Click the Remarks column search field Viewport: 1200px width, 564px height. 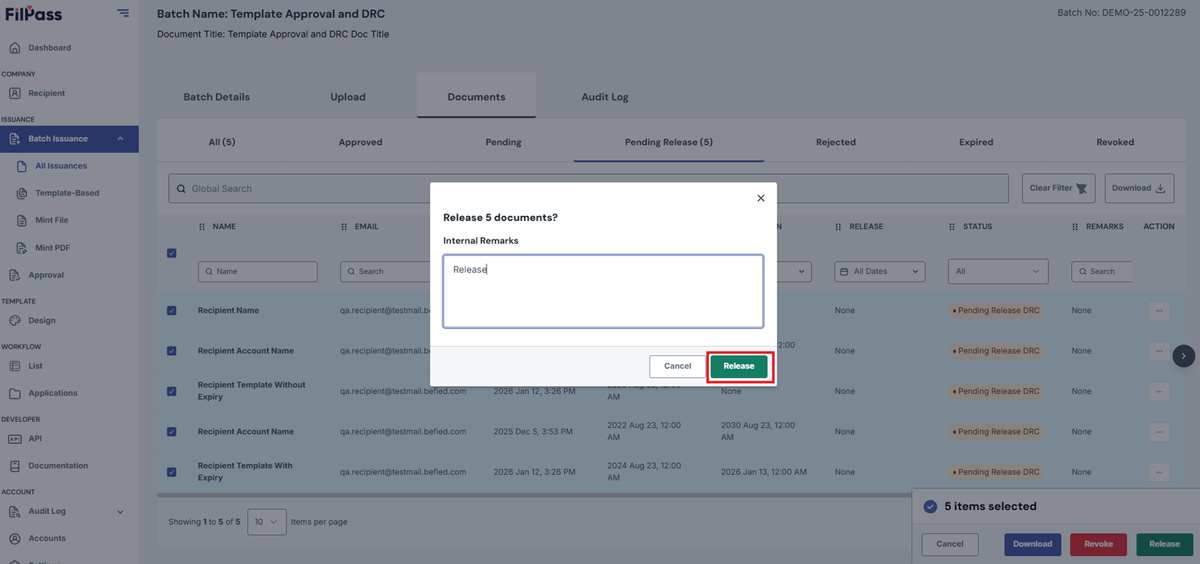[x=1102, y=271]
